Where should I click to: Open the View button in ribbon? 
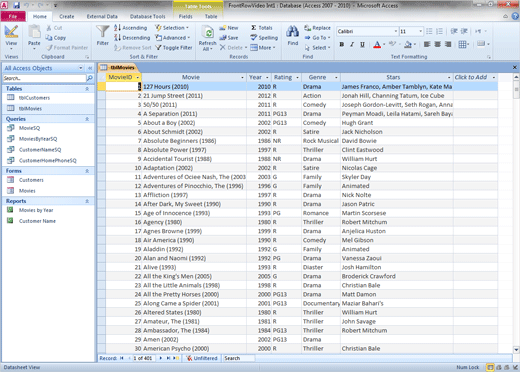coord(11,37)
